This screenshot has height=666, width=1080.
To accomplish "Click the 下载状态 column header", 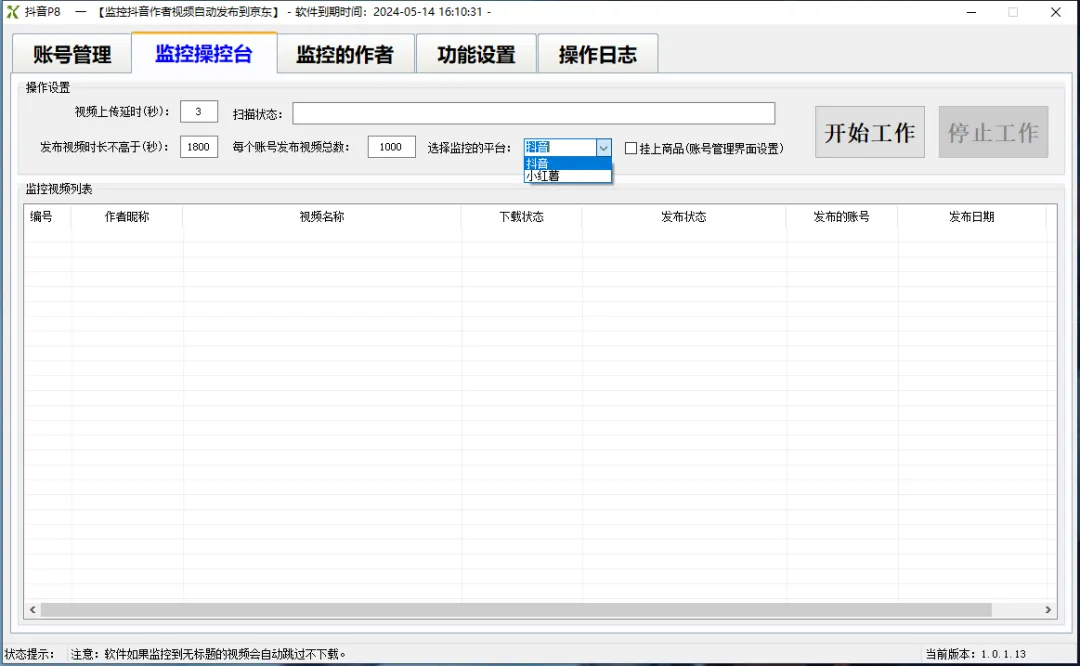I will pyautogui.click(x=521, y=216).
